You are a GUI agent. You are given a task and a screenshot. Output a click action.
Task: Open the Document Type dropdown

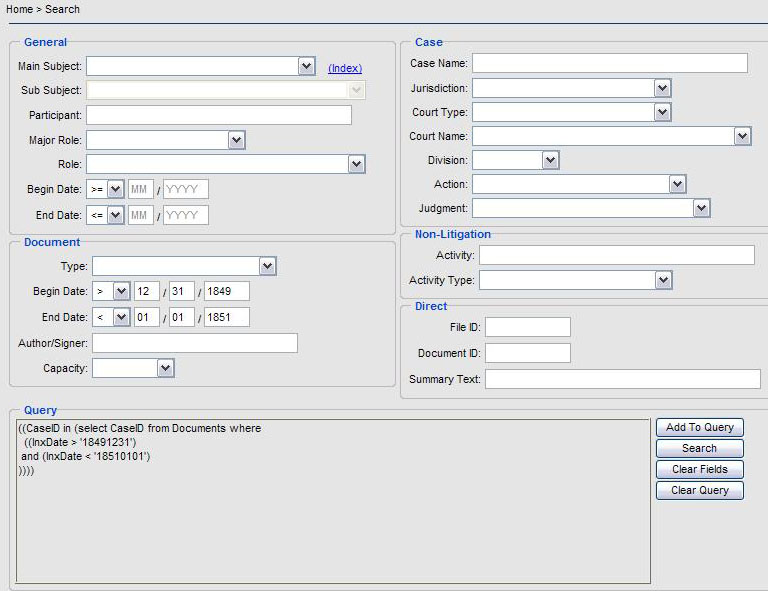[x=184, y=266]
